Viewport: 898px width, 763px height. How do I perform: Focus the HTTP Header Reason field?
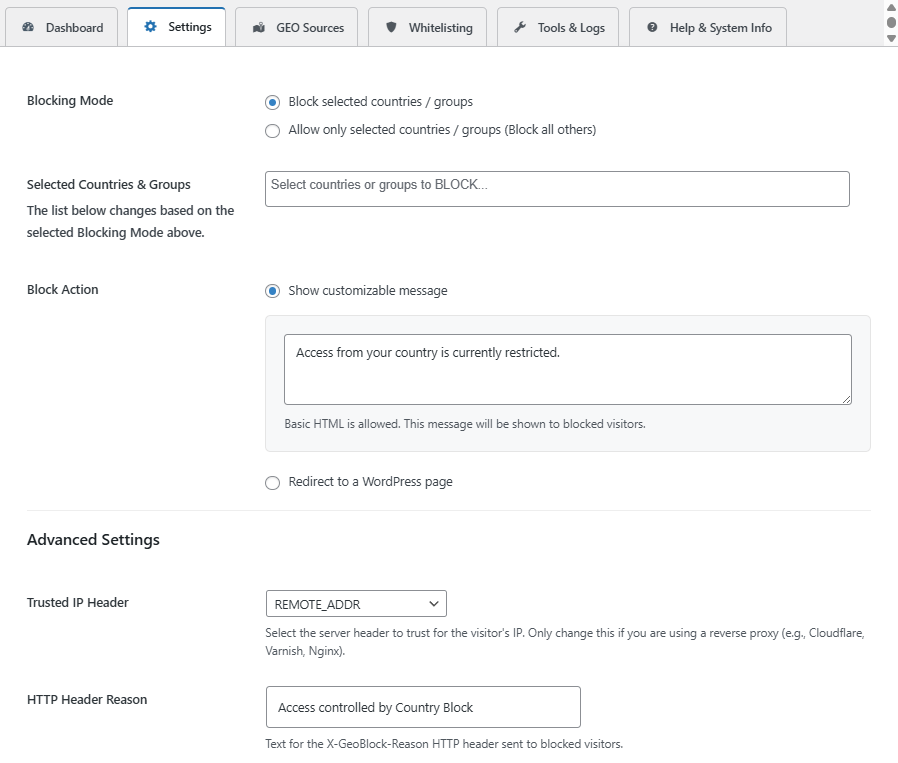[x=422, y=707]
